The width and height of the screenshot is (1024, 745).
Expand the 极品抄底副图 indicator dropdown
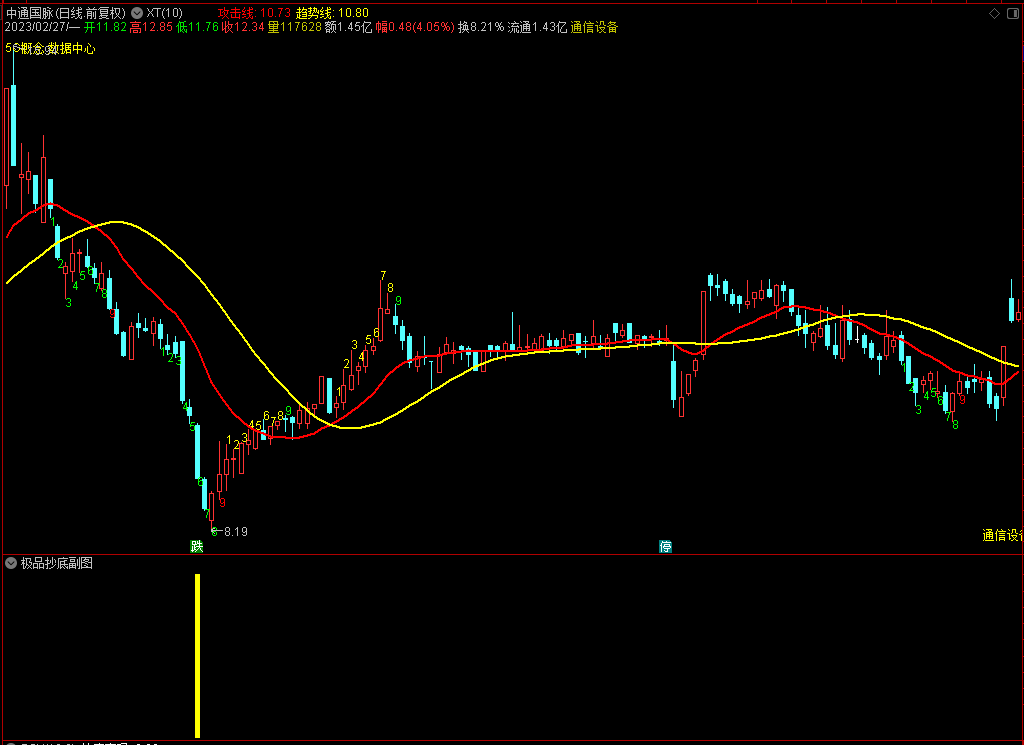pyautogui.click(x=10, y=563)
